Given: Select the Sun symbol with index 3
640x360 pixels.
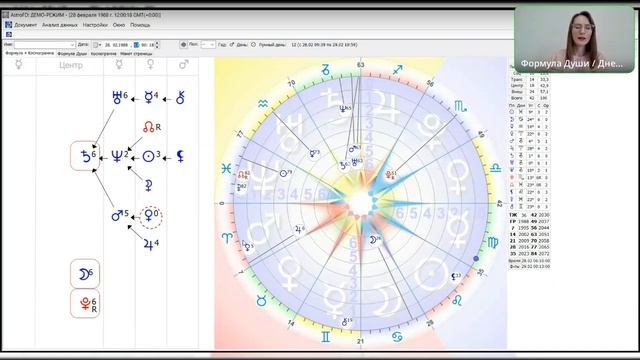Looking at the screenshot, I should point(148,156).
